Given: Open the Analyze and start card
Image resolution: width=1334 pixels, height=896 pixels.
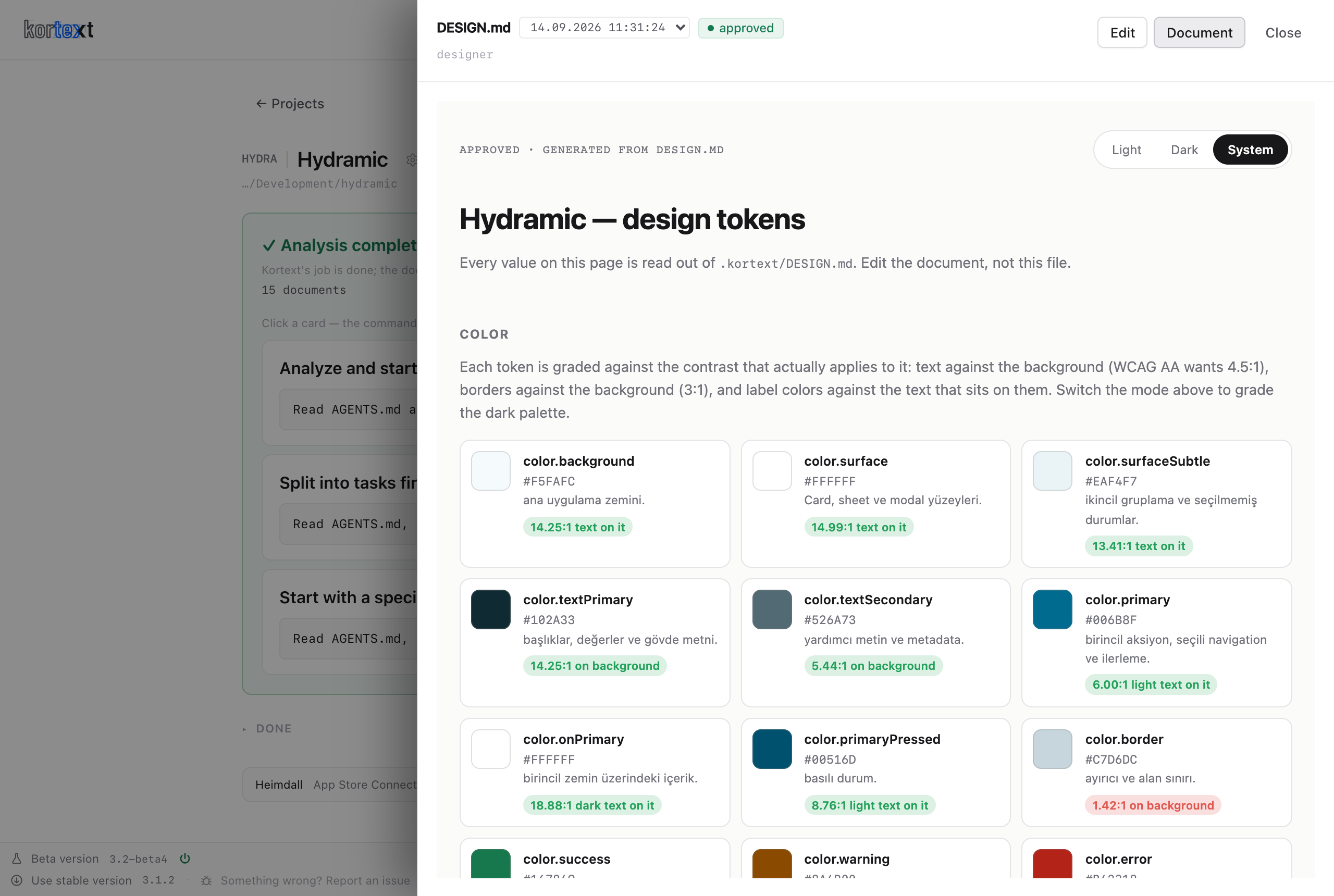Looking at the screenshot, I should 340,393.
